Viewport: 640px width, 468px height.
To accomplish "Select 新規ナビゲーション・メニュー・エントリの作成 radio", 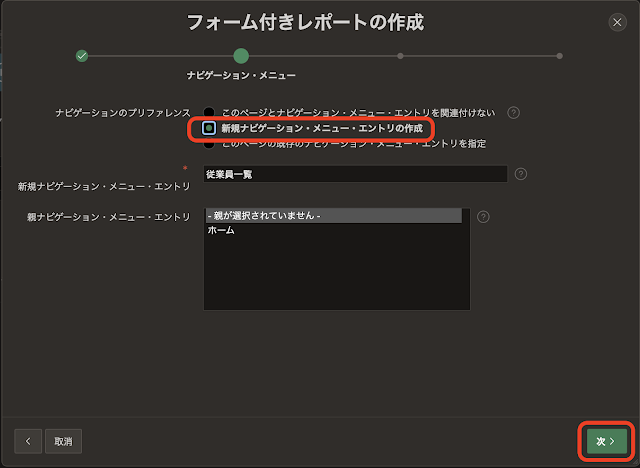I will tap(209, 128).
